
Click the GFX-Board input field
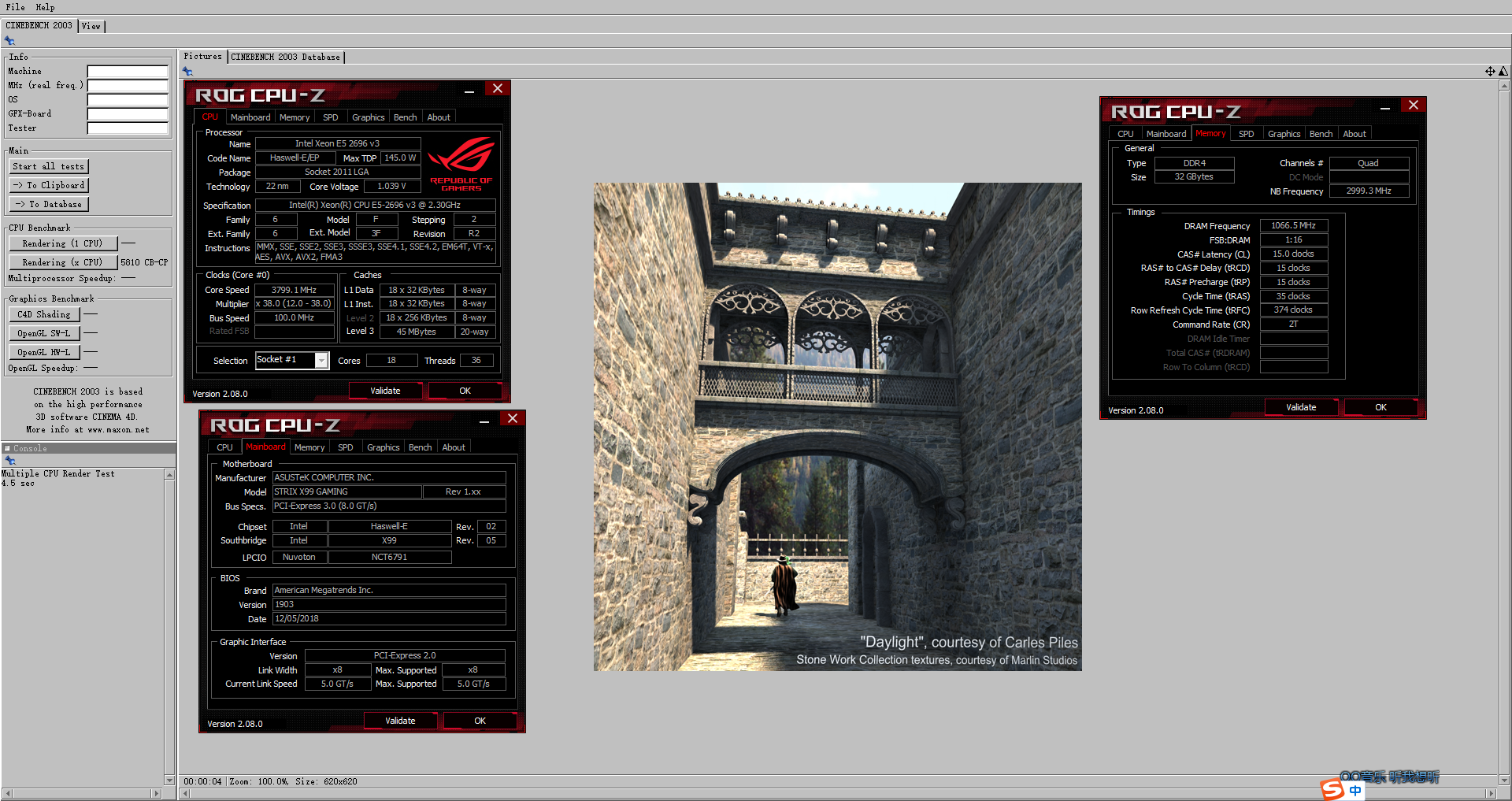(x=128, y=113)
